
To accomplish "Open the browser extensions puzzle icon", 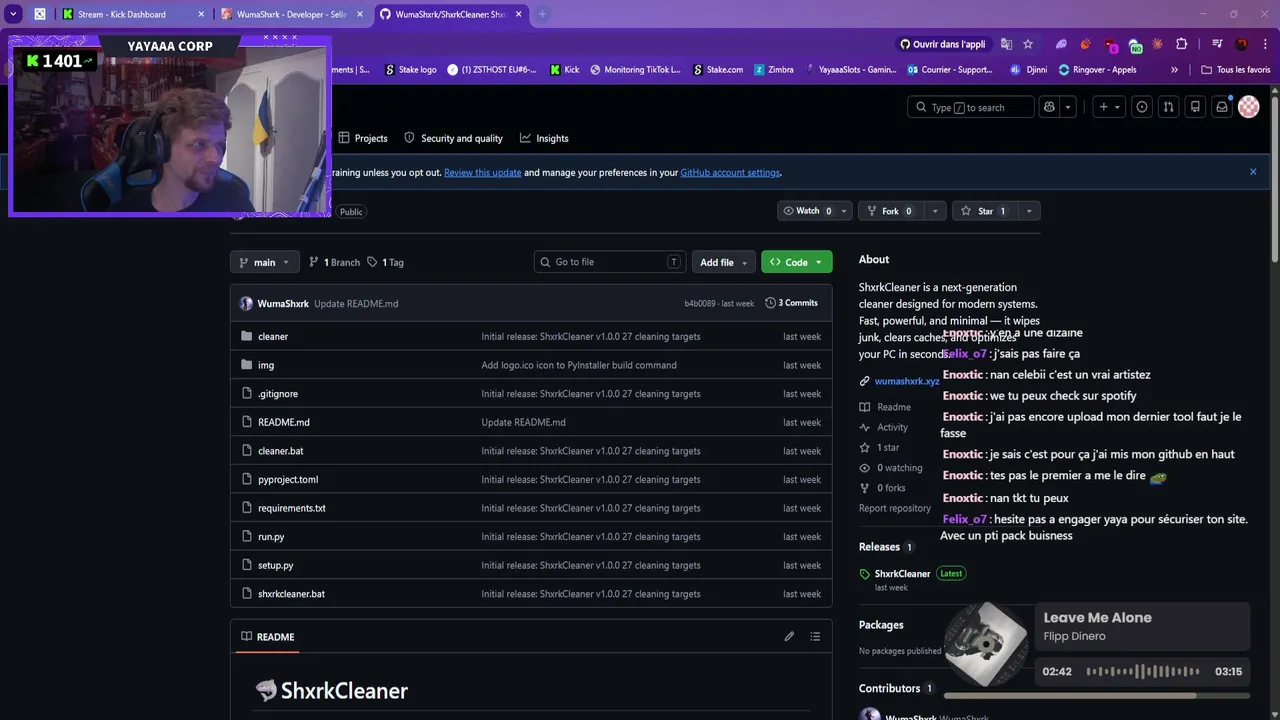I will point(1182,44).
